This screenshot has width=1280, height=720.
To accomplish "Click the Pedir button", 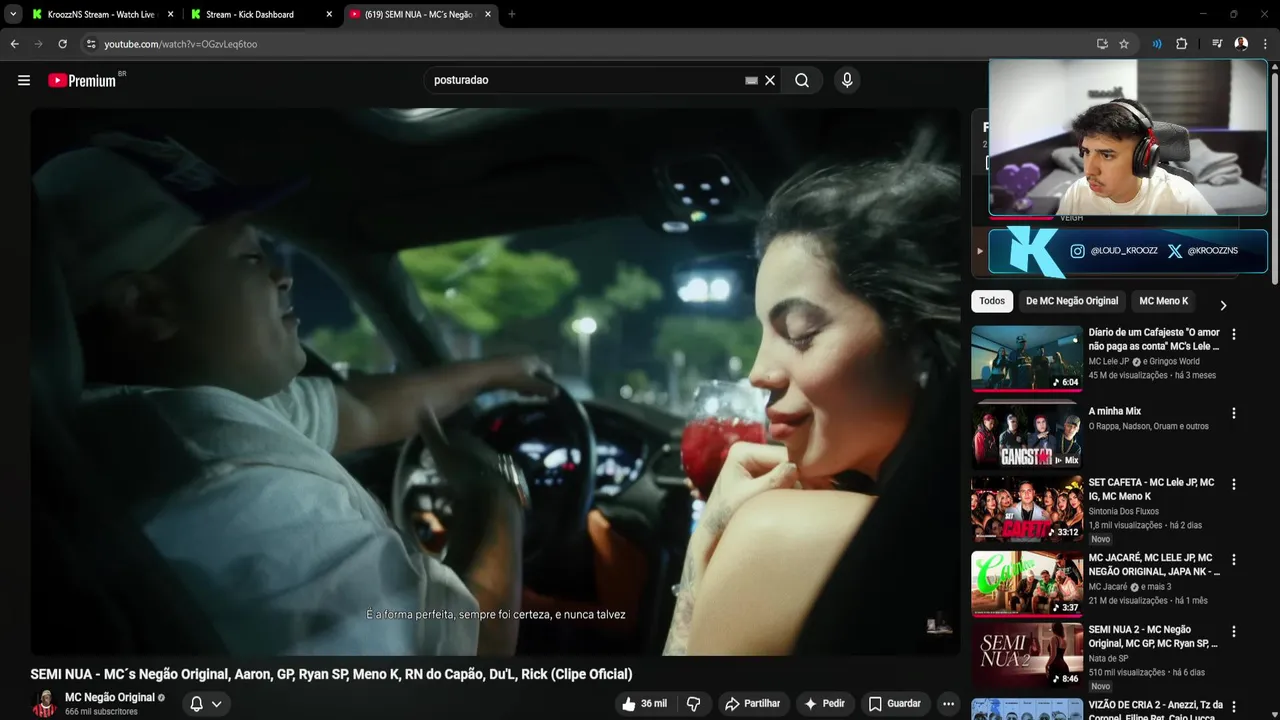I will click(825, 704).
